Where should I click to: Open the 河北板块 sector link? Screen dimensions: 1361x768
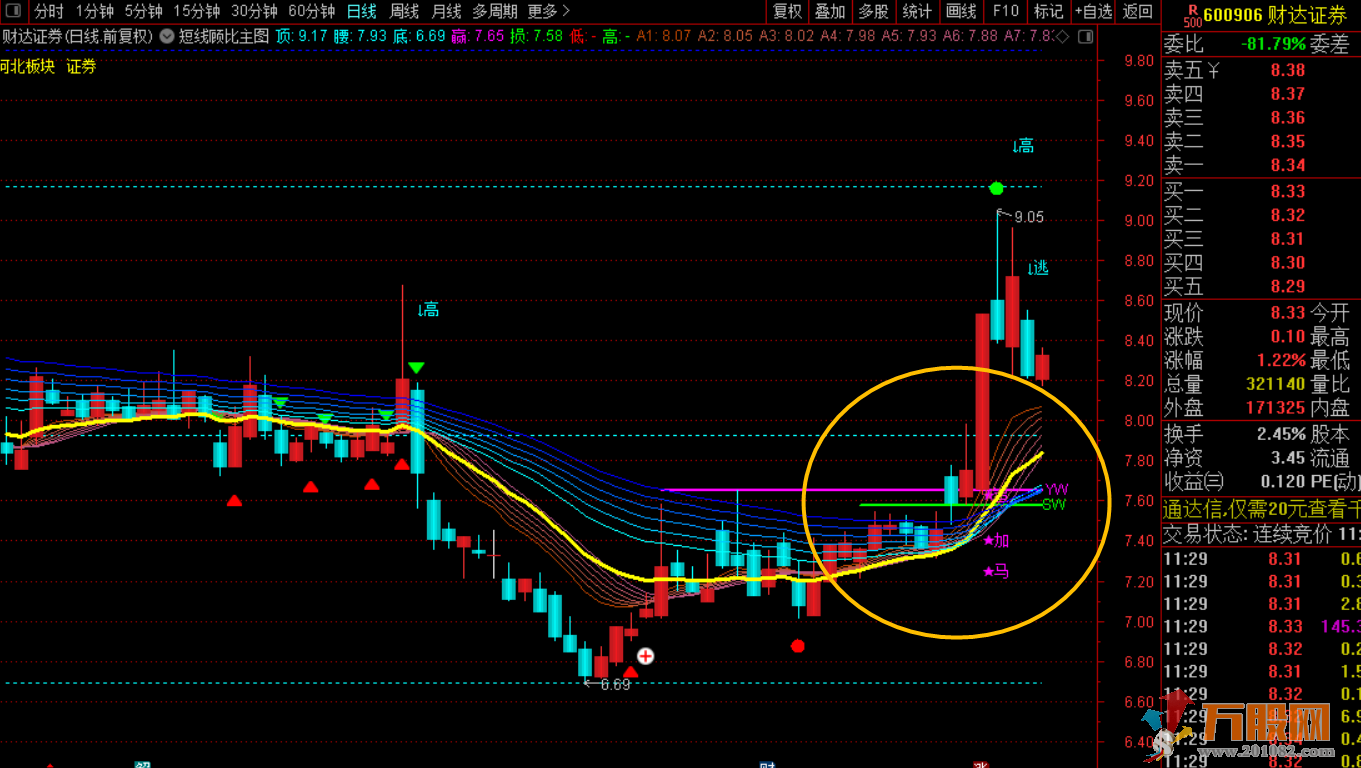(x=28, y=67)
